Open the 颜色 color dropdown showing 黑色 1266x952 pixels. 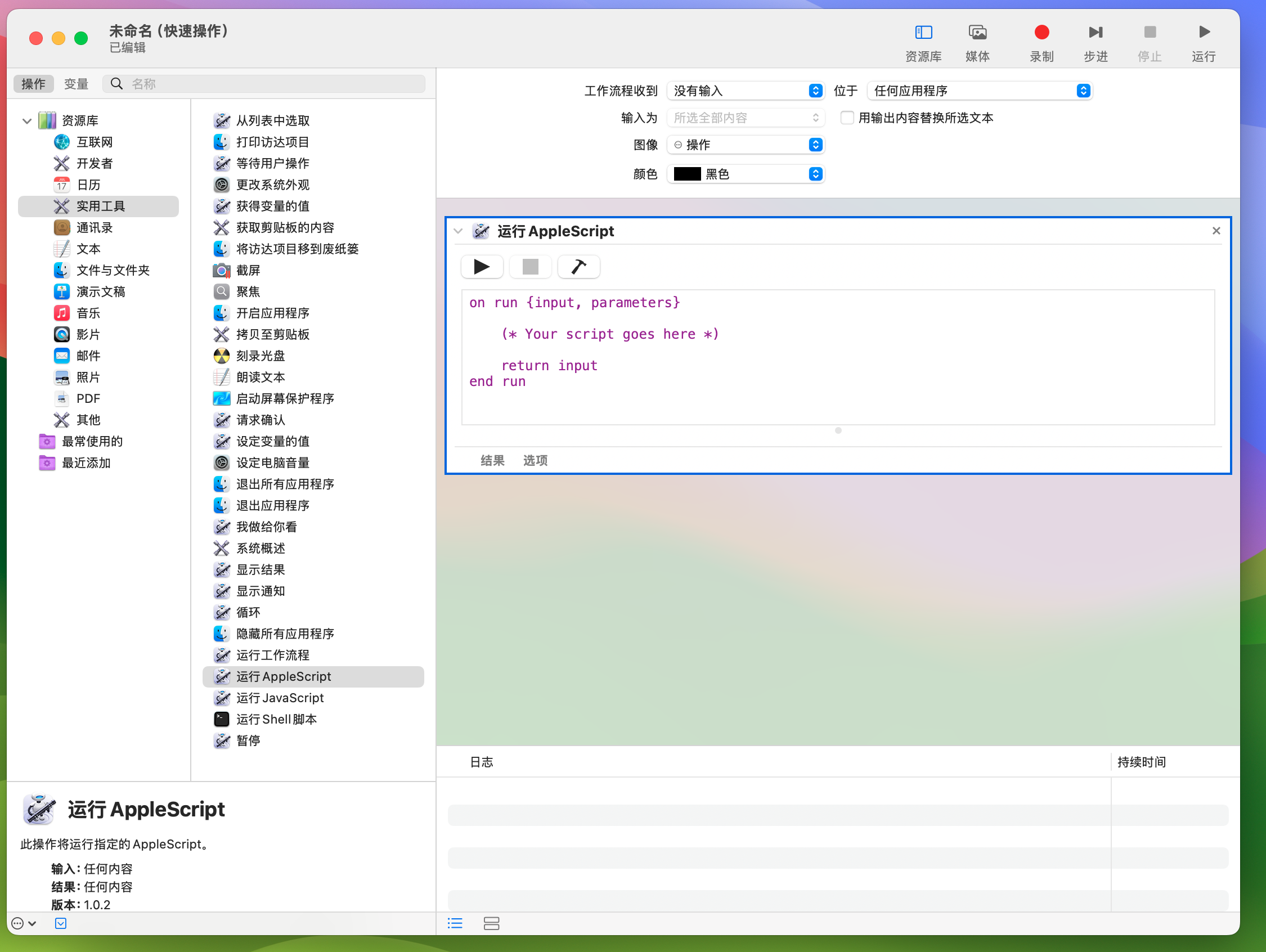pyautogui.click(x=745, y=174)
